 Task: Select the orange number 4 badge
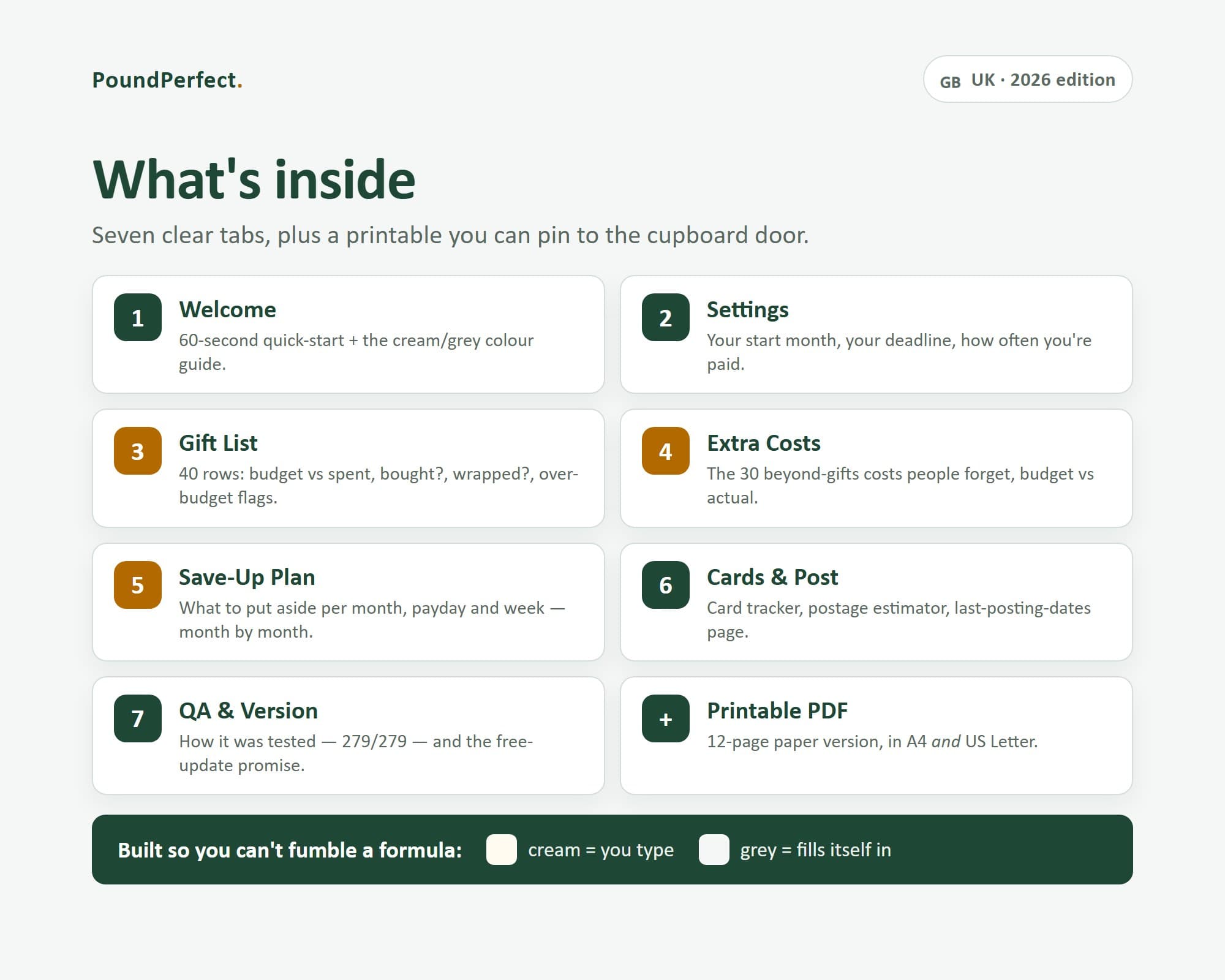(666, 451)
